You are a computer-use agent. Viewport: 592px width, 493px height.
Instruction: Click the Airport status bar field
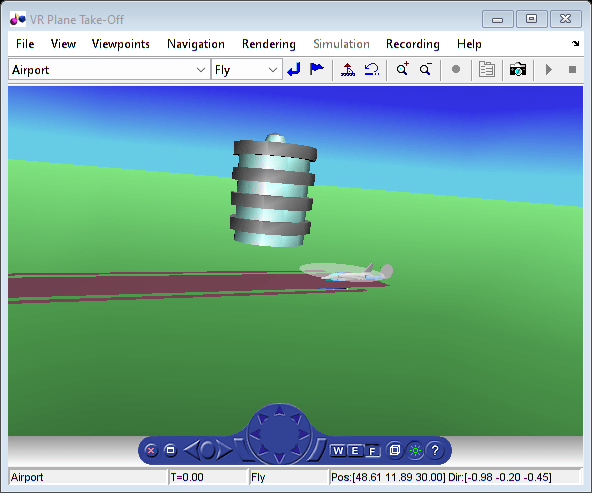pyautogui.click(x=88, y=477)
